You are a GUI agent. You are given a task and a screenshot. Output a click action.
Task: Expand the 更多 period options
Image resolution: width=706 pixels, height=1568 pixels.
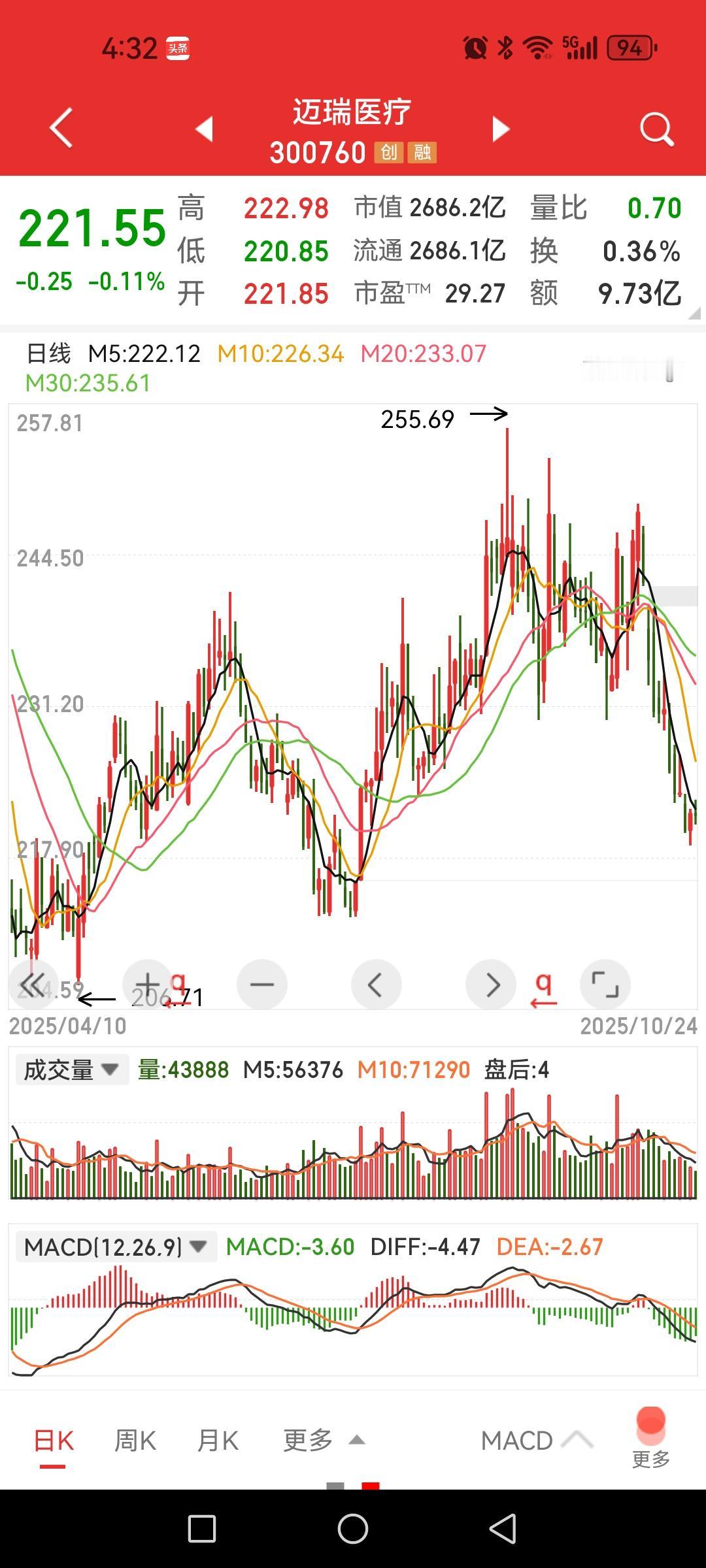tap(324, 1440)
